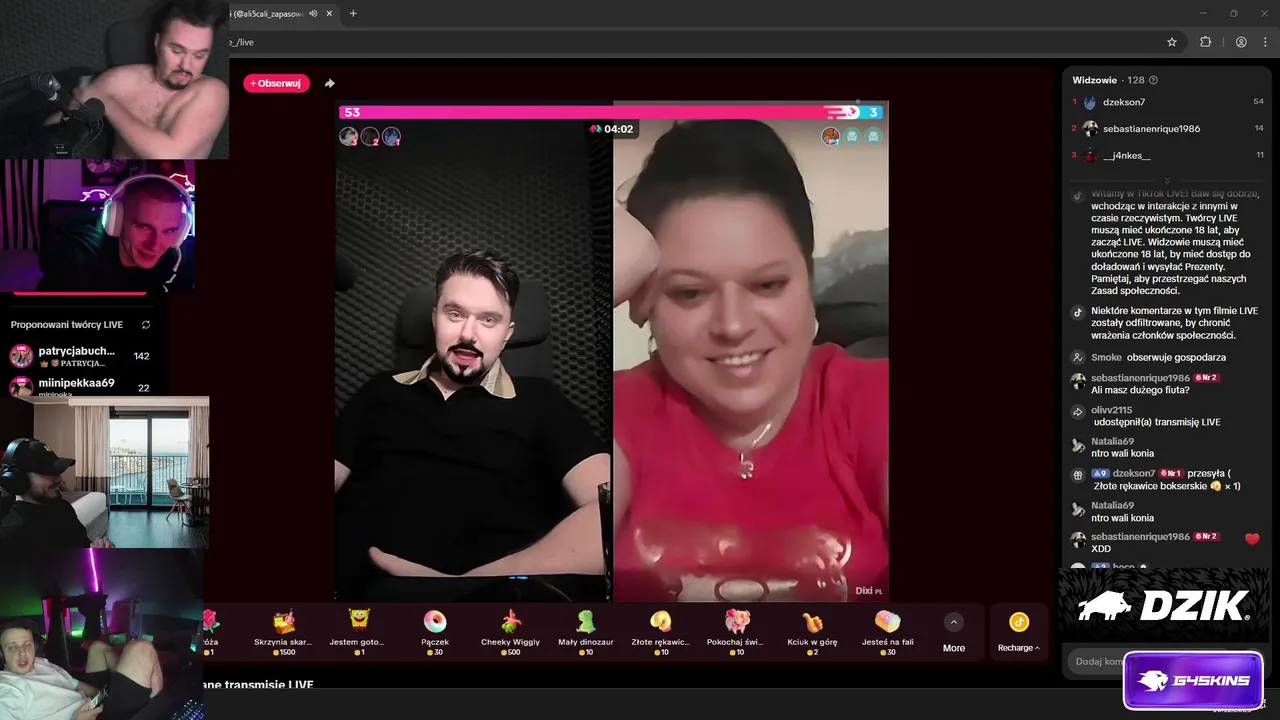Close the TikTok LIVE browser tab

328,13
